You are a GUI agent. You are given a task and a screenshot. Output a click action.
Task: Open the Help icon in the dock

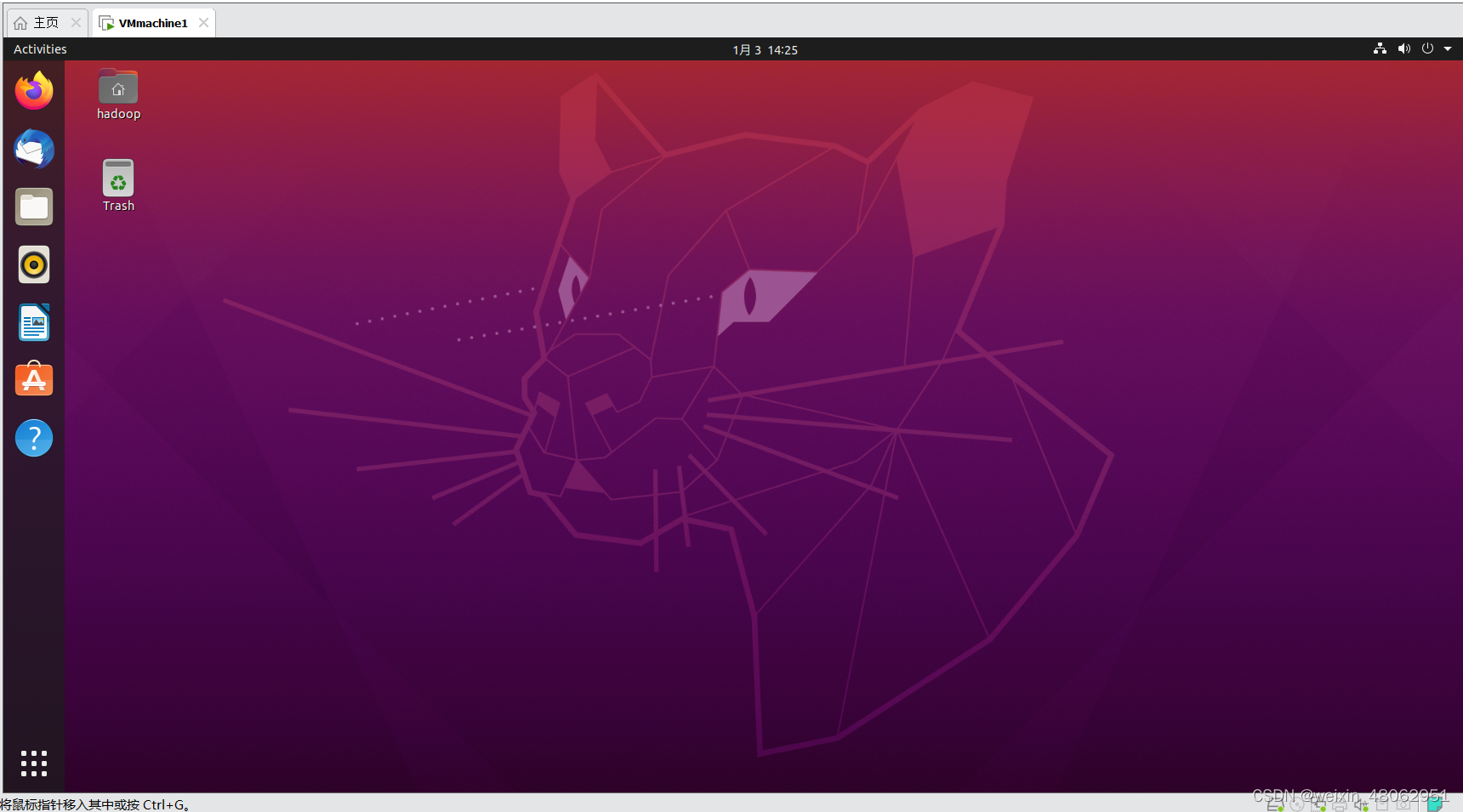[34, 438]
